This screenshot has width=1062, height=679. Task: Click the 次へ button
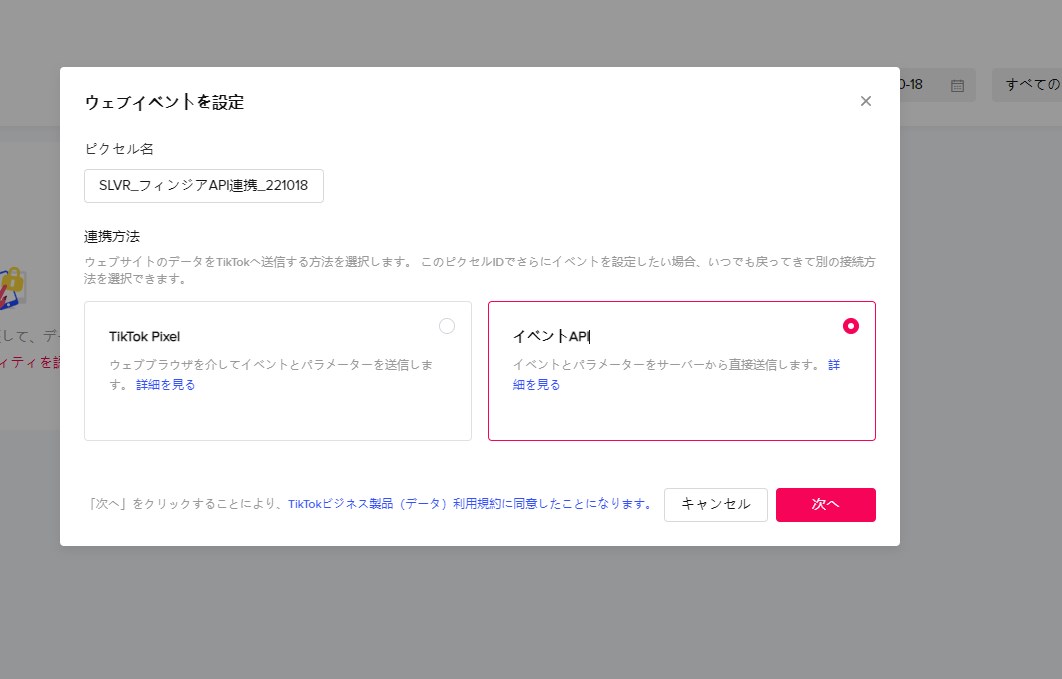(825, 504)
